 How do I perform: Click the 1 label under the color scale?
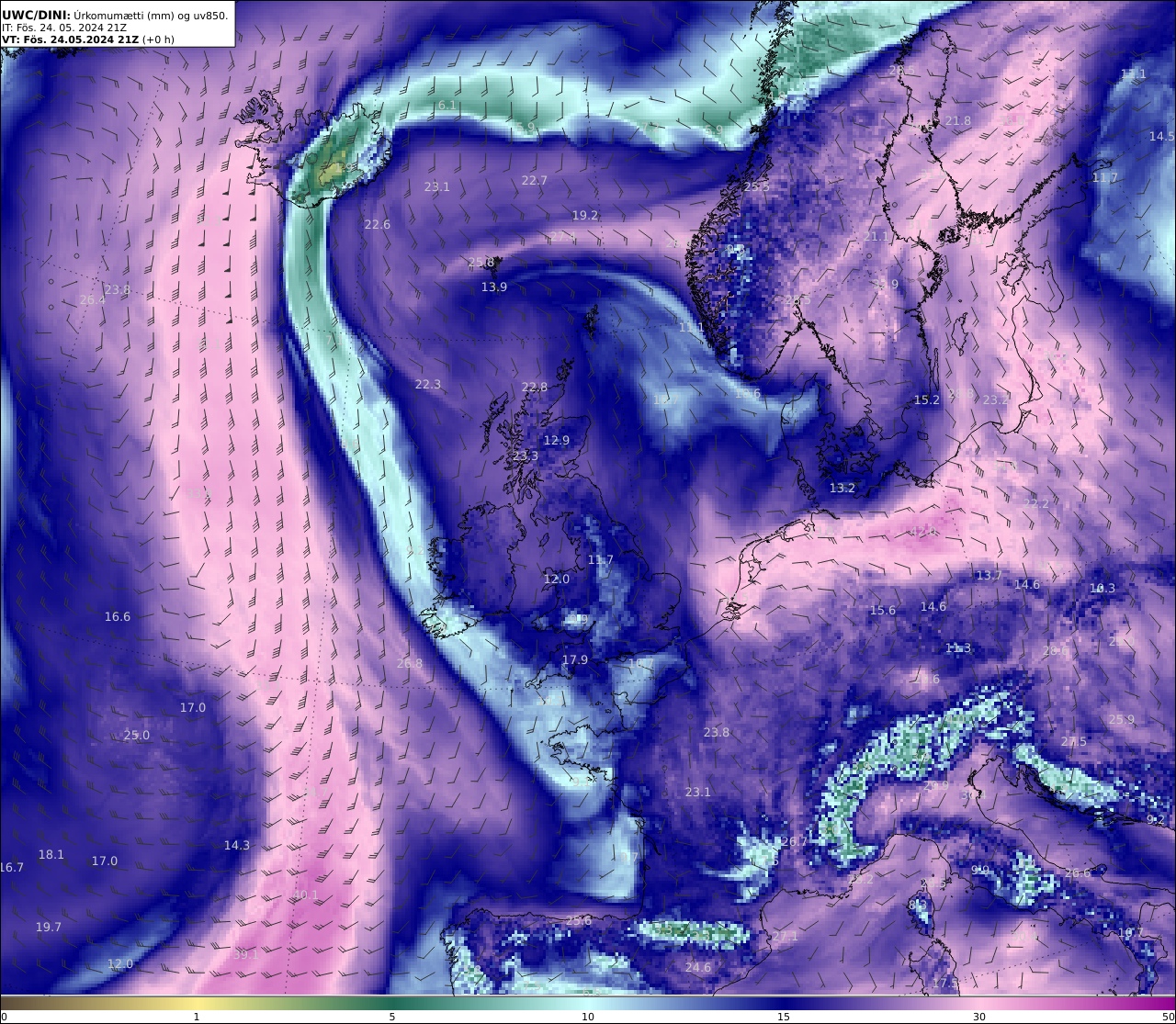197,1017
